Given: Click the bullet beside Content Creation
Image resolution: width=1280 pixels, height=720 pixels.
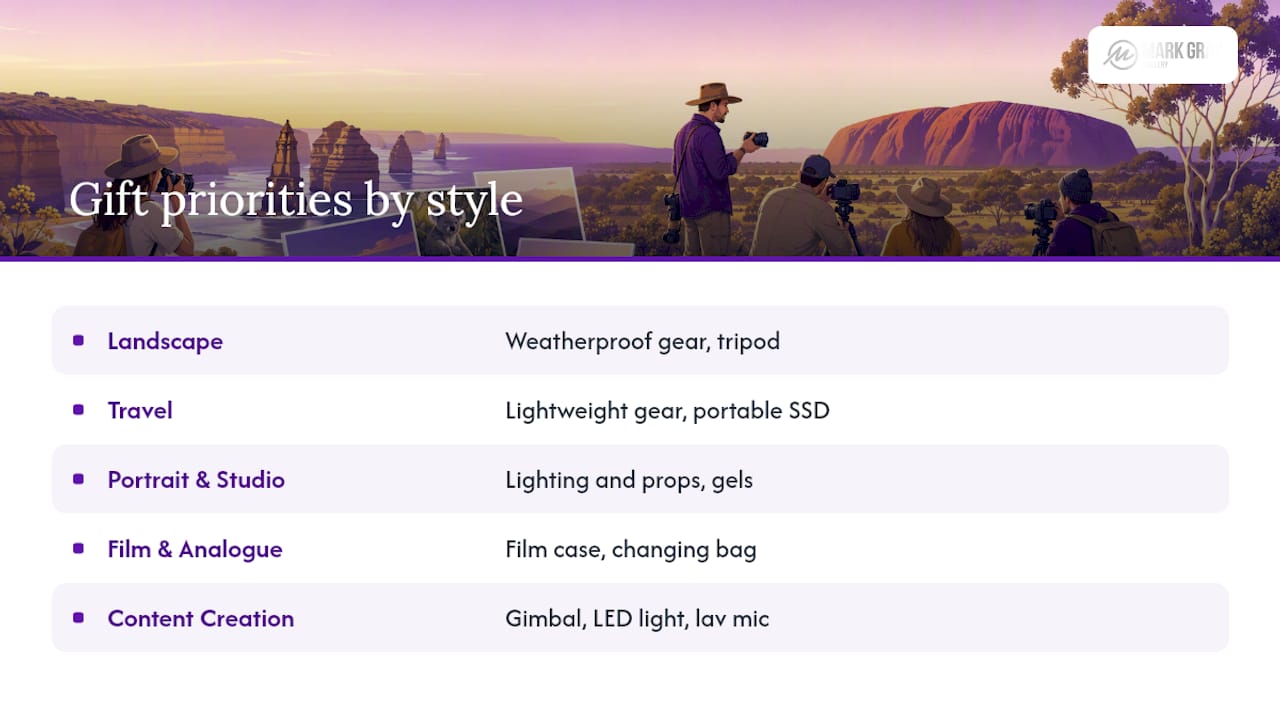Looking at the screenshot, I should (x=78, y=618).
